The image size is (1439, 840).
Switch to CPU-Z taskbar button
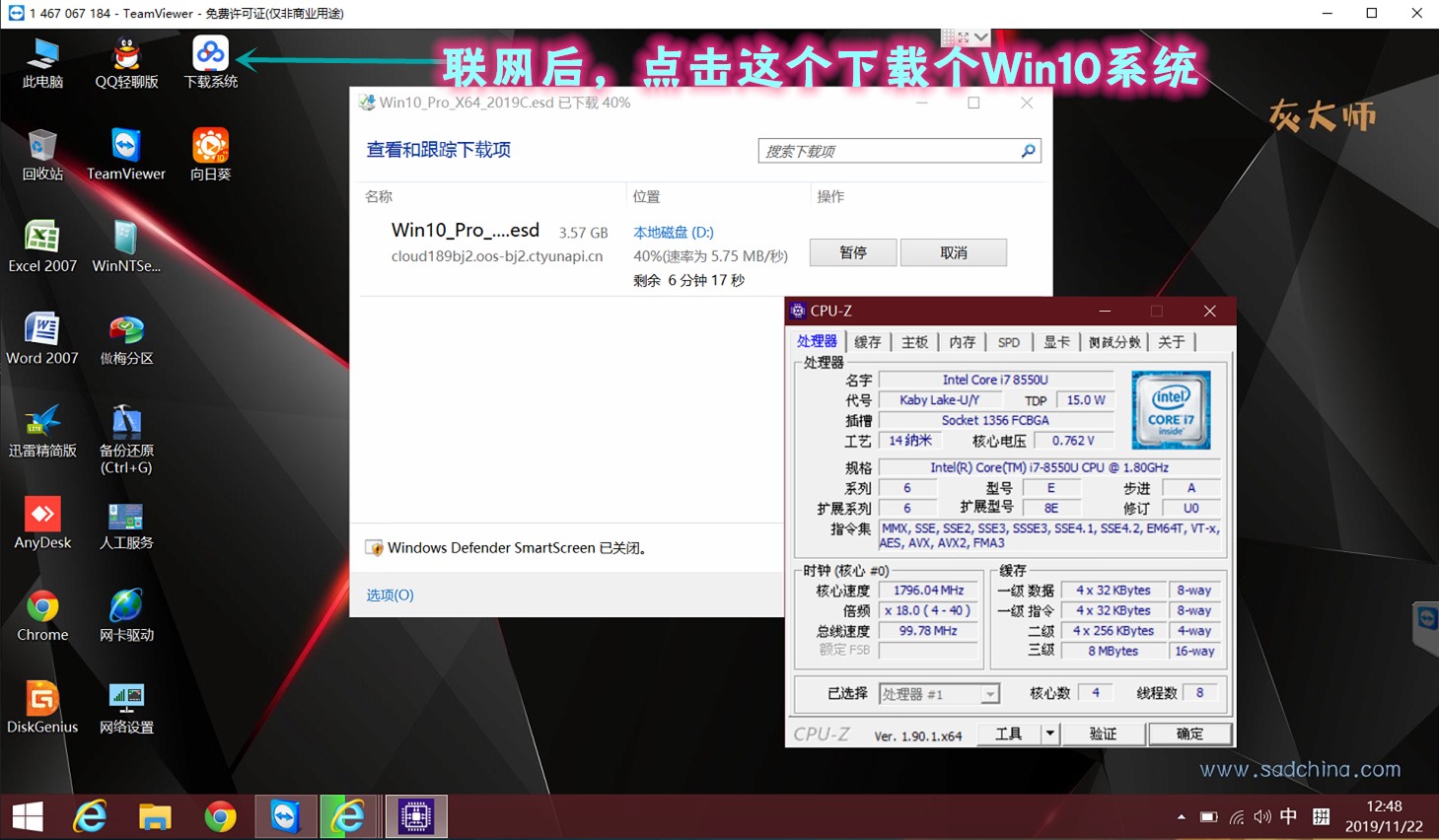tap(415, 816)
